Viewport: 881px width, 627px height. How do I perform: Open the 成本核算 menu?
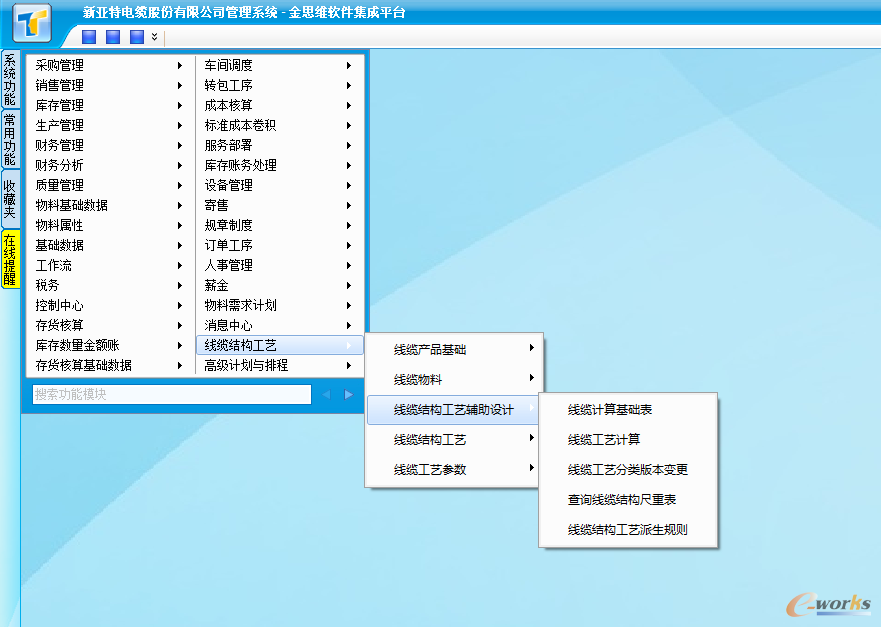(280, 105)
